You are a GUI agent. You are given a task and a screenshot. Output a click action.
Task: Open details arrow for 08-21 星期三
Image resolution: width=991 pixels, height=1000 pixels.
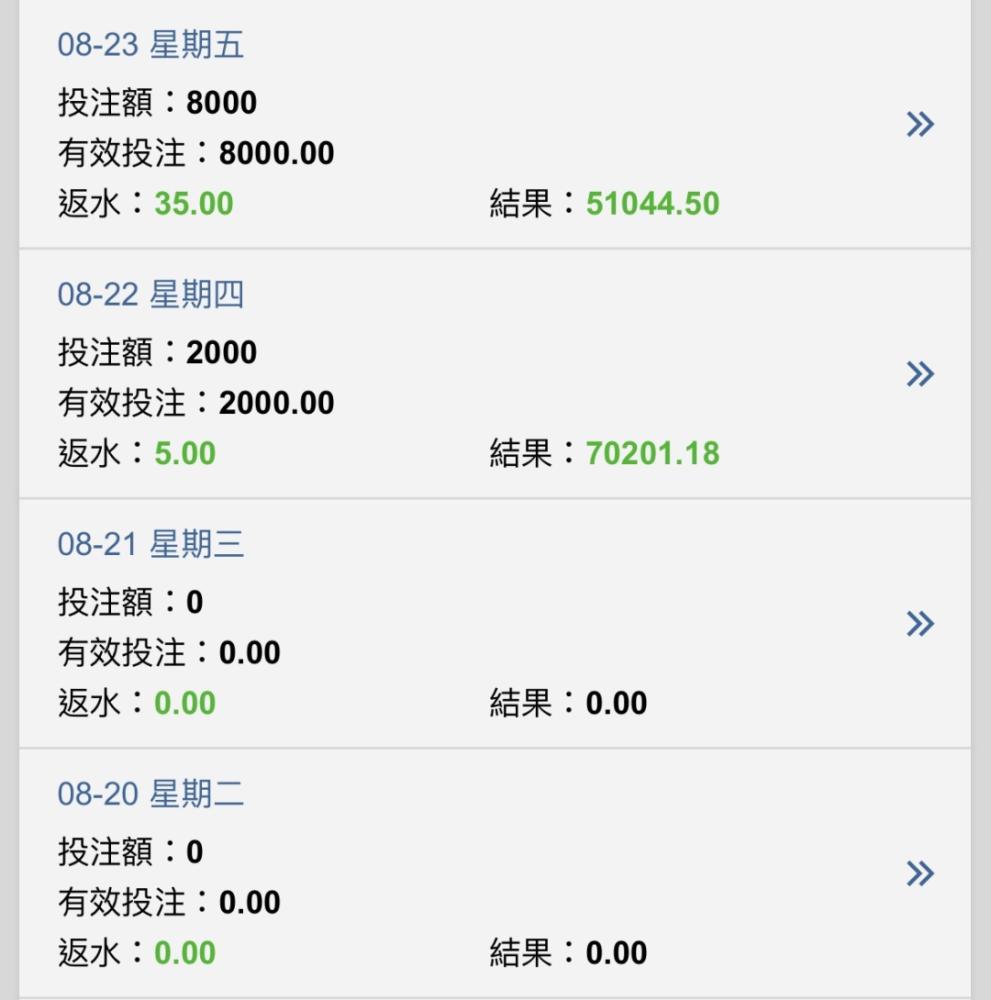[920, 624]
